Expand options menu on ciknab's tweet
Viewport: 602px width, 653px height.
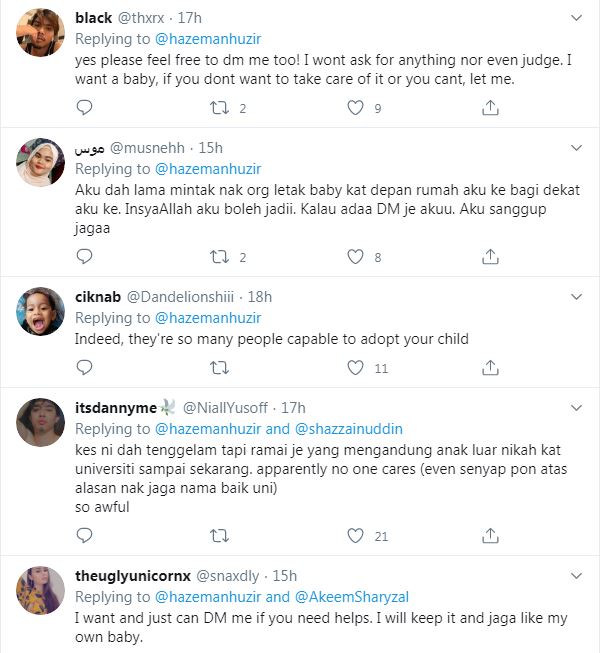[577, 296]
